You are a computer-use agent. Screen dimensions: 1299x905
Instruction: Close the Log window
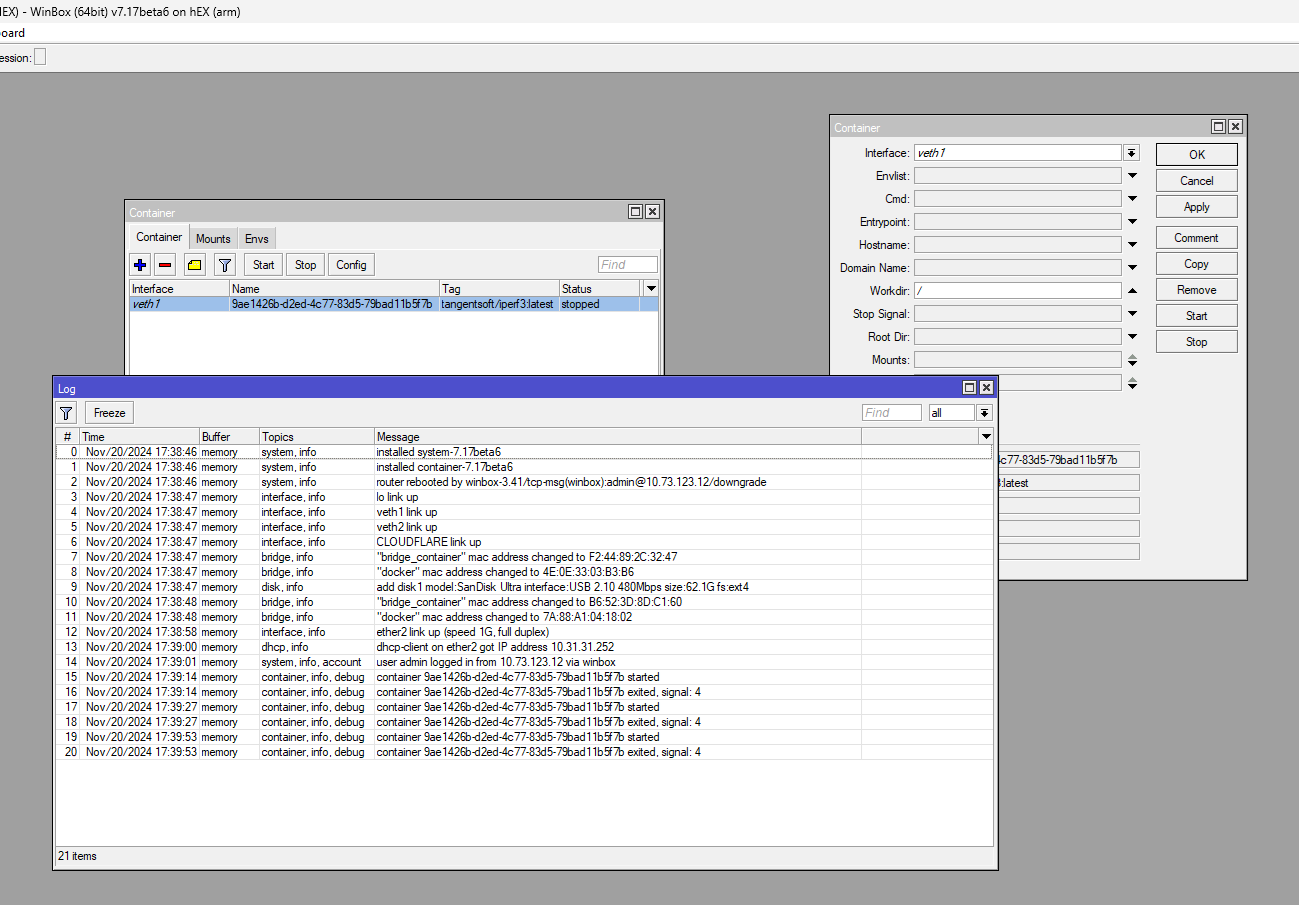(x=986, y=388)
